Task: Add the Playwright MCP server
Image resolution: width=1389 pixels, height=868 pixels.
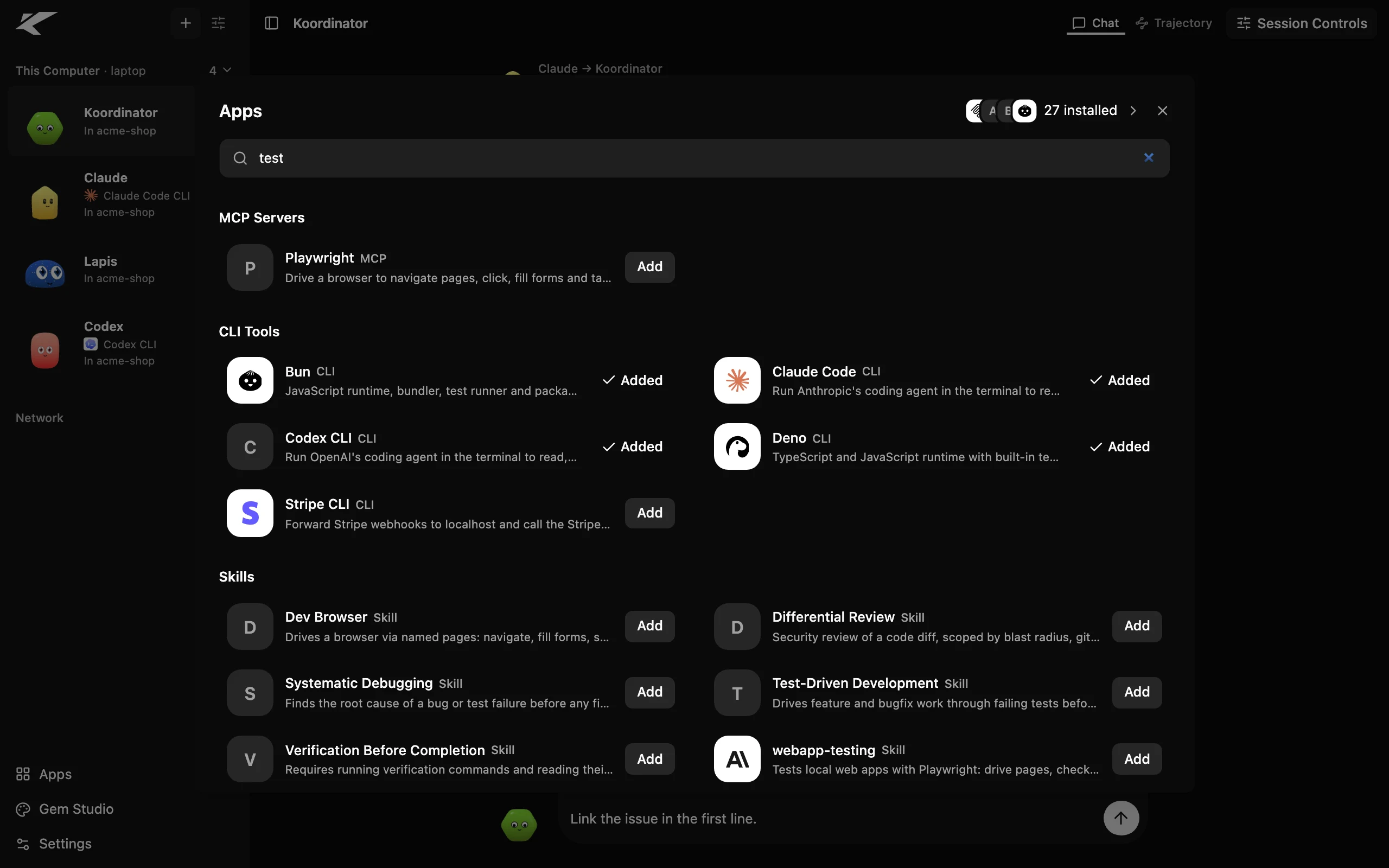Action: pyautogui.click(x=649, y=267)
